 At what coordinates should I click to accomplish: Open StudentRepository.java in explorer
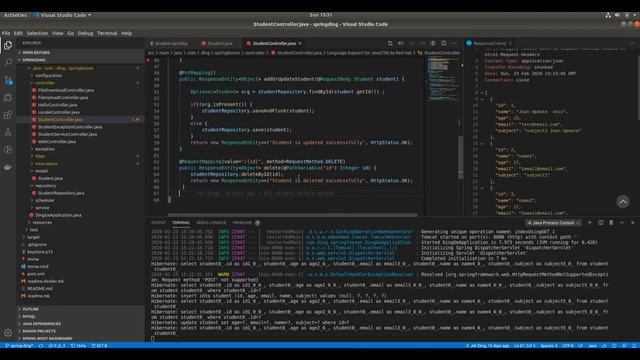click(x=61, y=193)
